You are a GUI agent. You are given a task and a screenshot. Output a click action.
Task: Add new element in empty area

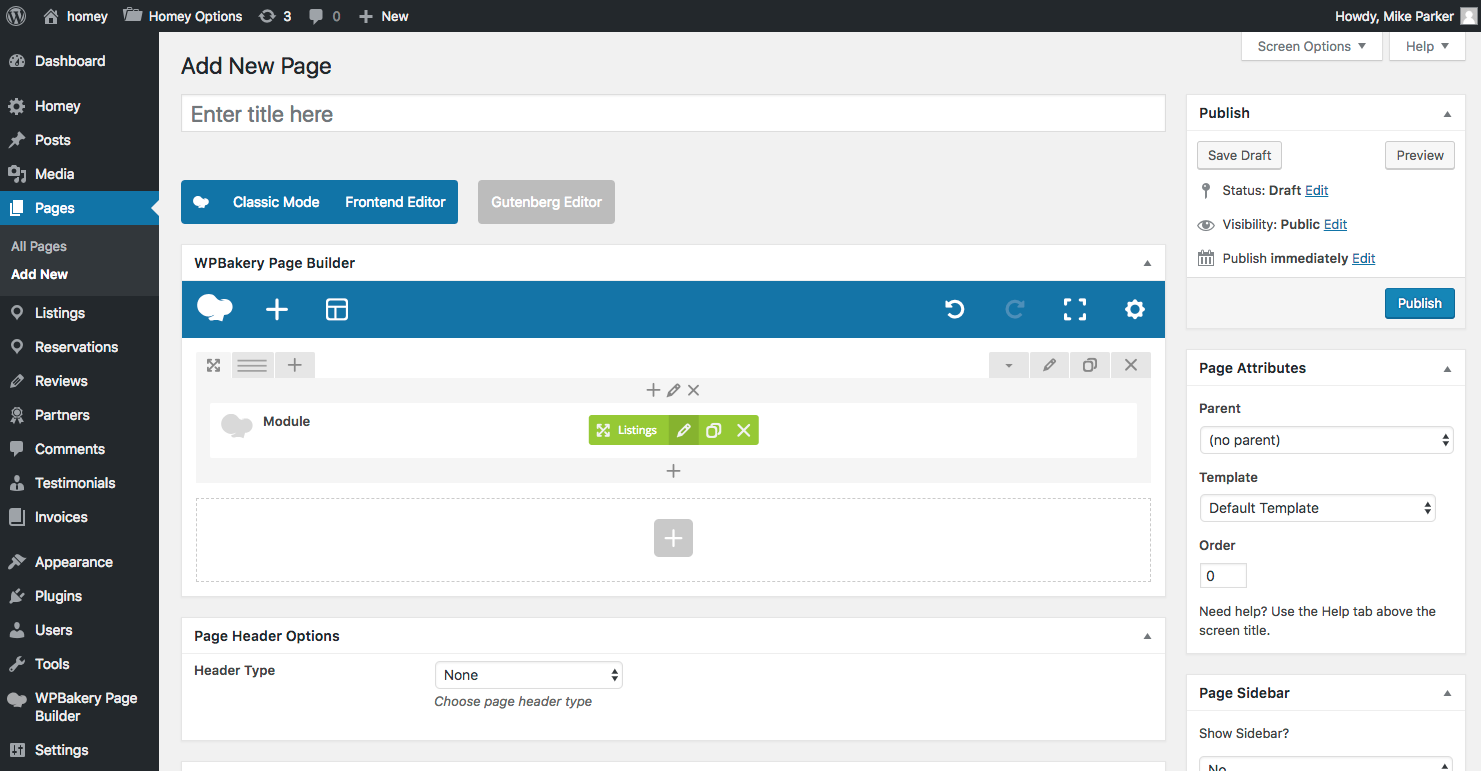tap(673, 538)
